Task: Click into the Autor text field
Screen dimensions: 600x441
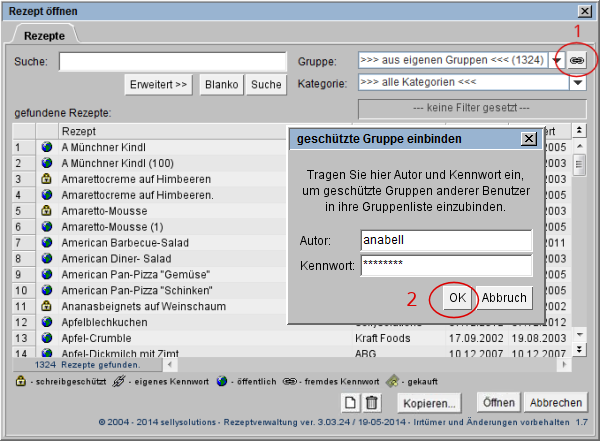Action: [x=446, y=241]
